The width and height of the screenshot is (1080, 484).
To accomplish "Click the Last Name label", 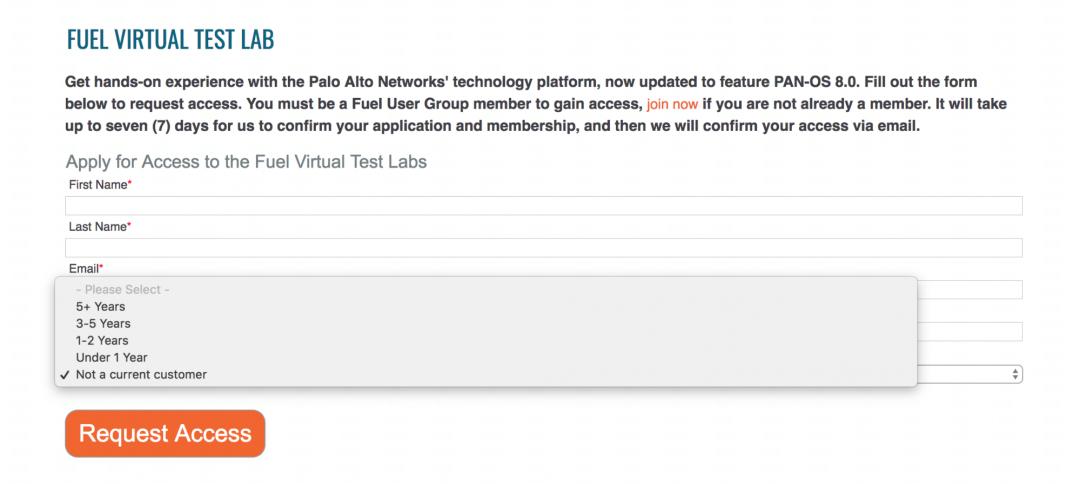I will [x=98, y=227].
